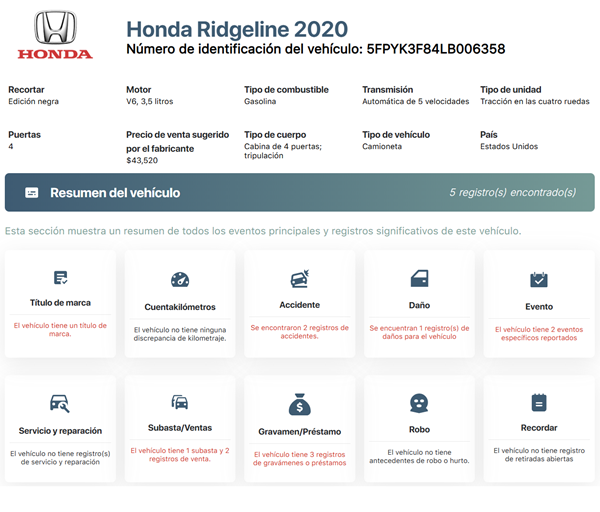Image resolution: width=600 pixels, height=512 pixels.
Task: Click the Accidente crashed car icon
Action: pyautogui.click(x=299, y=279)
